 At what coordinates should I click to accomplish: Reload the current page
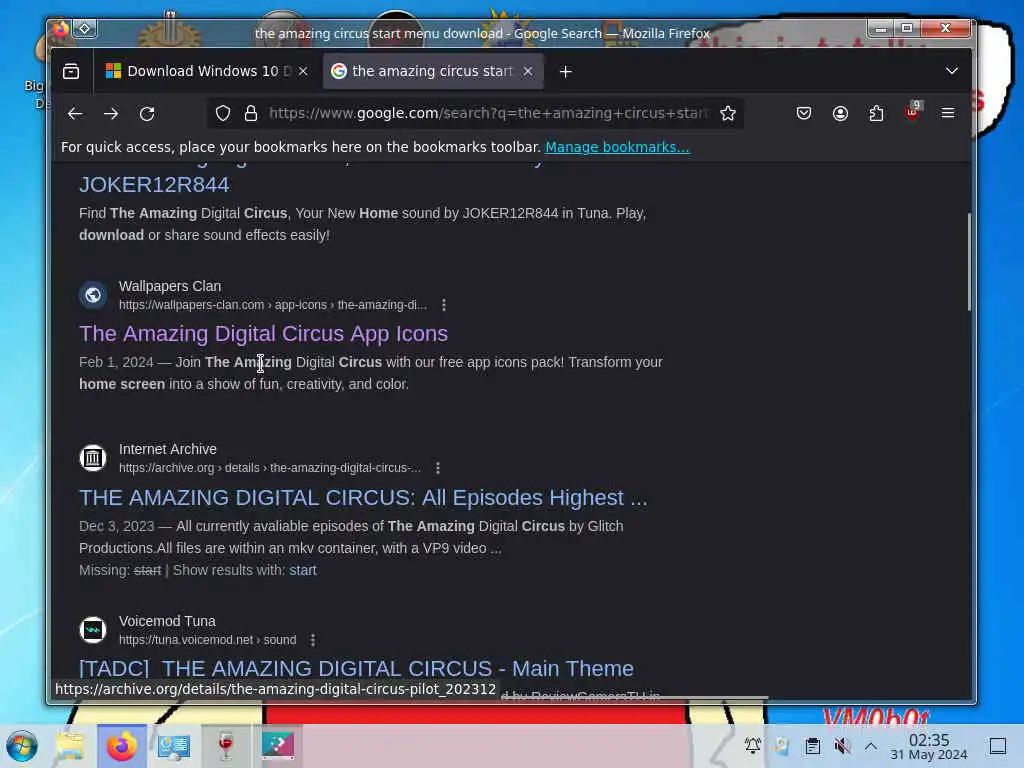tap(147, 114)
